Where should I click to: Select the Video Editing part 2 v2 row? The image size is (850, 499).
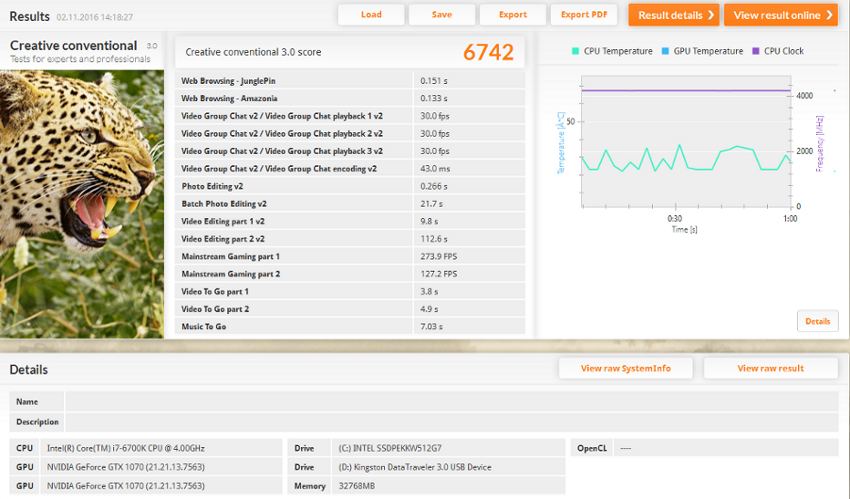[350, 238]
